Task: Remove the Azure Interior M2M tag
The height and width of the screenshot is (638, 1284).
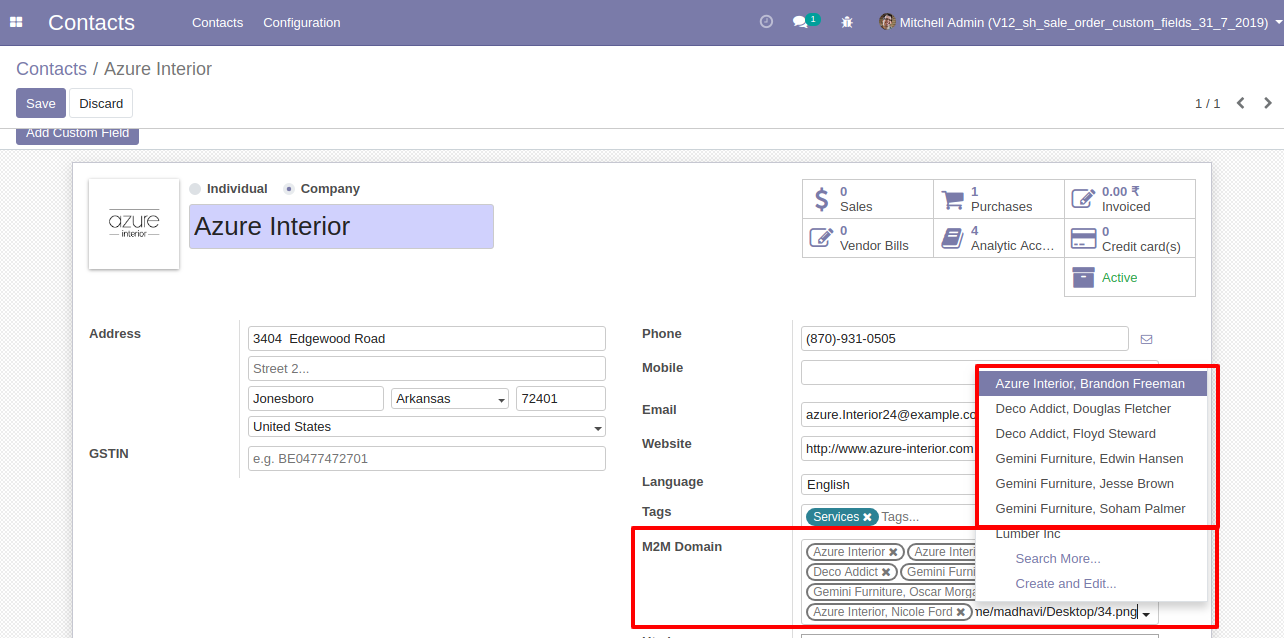Action: point(893,552)
